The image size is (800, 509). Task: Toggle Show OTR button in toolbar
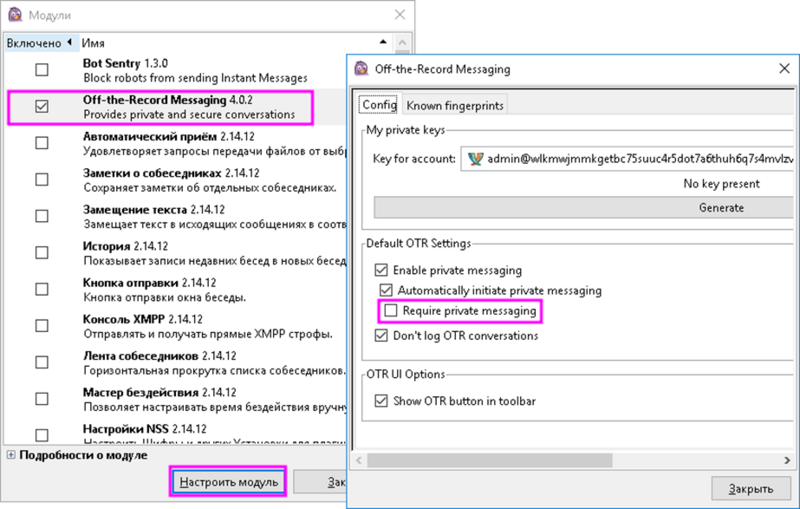(381, 401)
